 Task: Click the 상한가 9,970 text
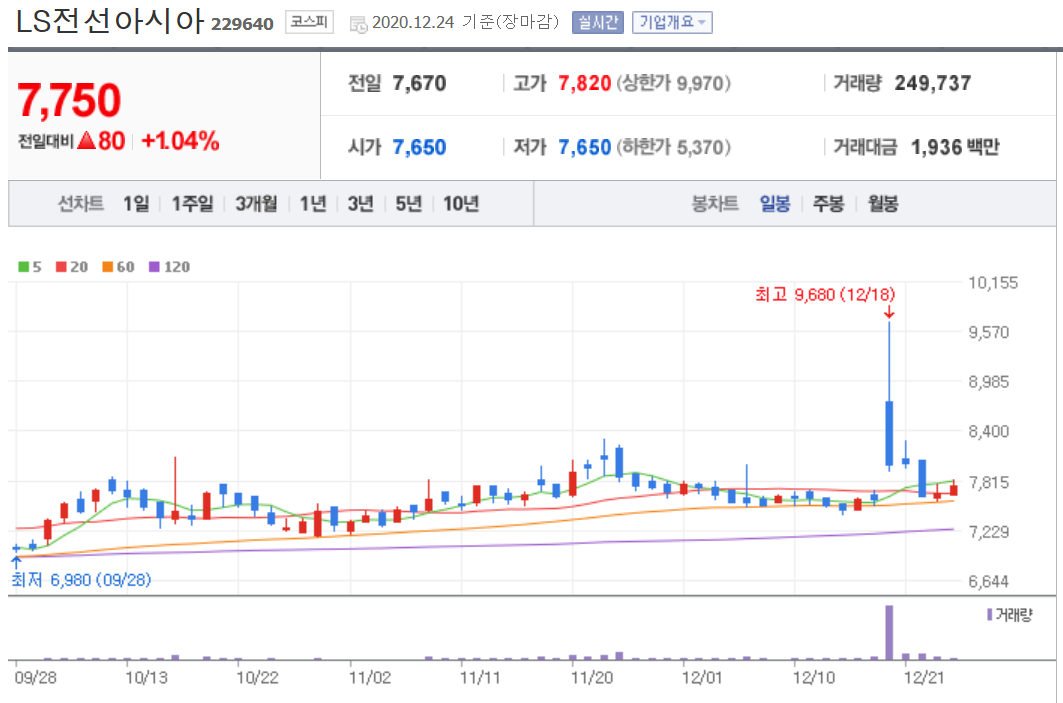[673, 83]
